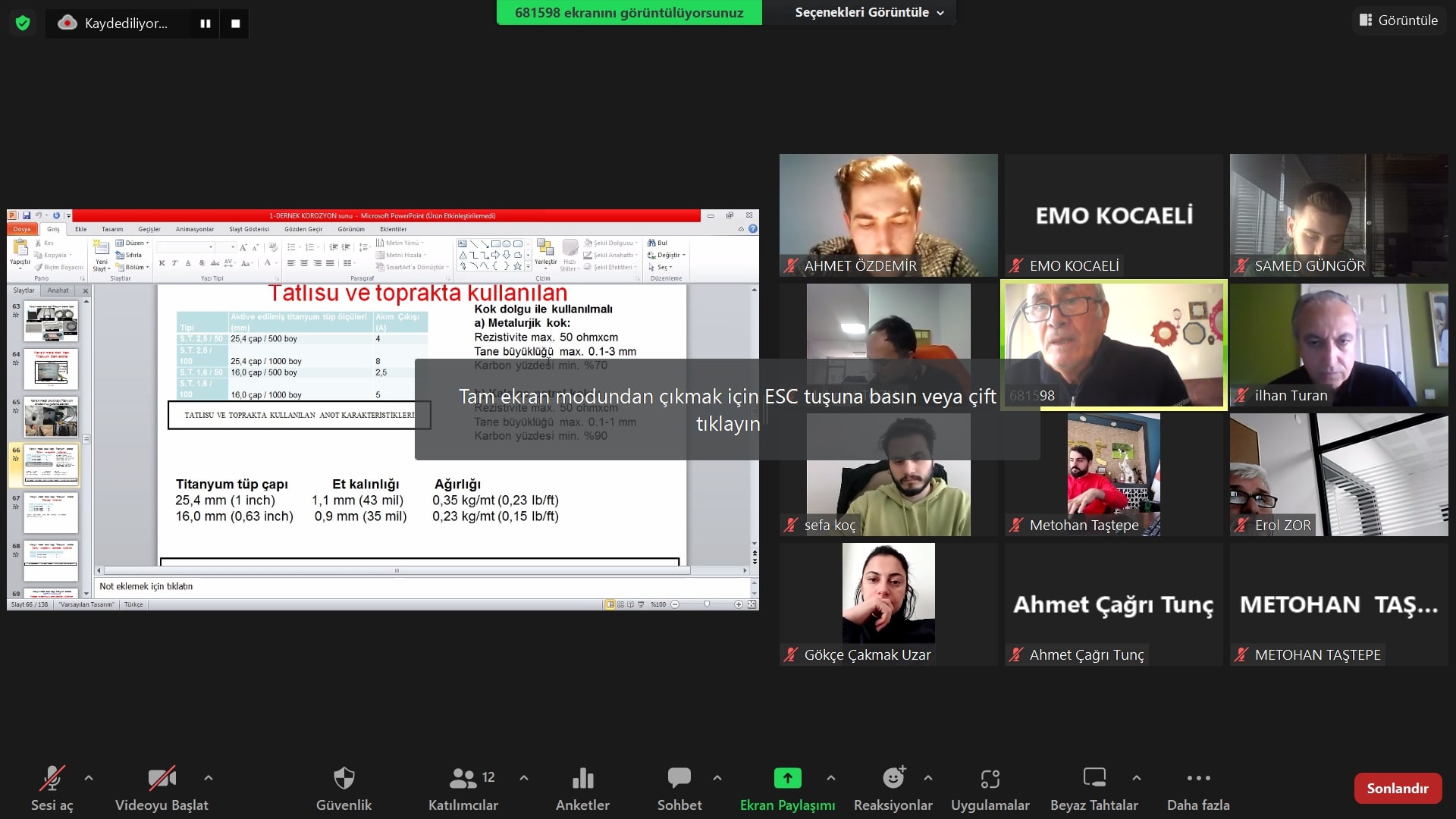The image size is (1456, 819).
Task: Click the Bul find button in ribbon
Action: pyautogui.click(x=657, y=243)
